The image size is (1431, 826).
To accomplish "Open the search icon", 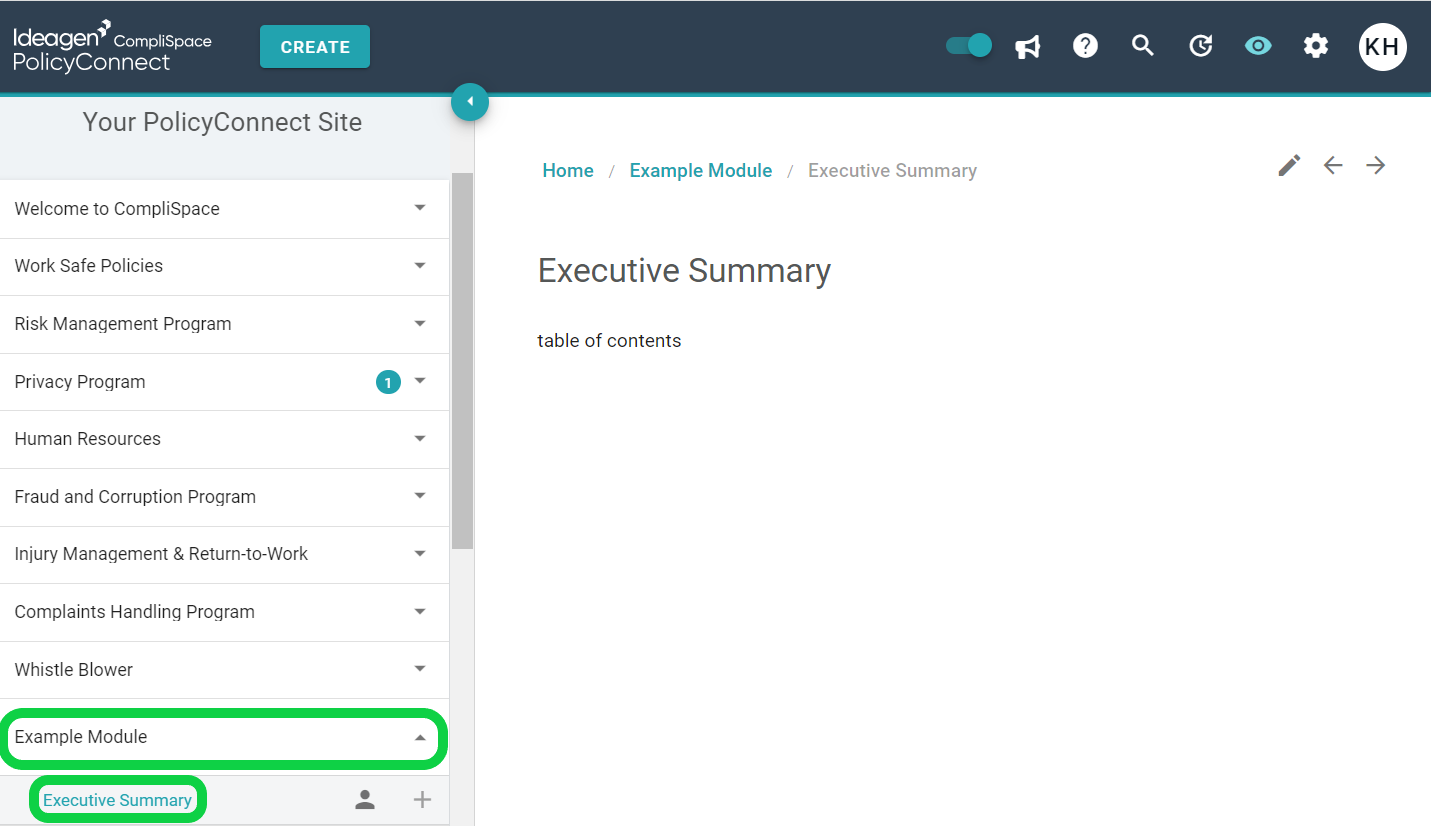I will pos(1143,46).
